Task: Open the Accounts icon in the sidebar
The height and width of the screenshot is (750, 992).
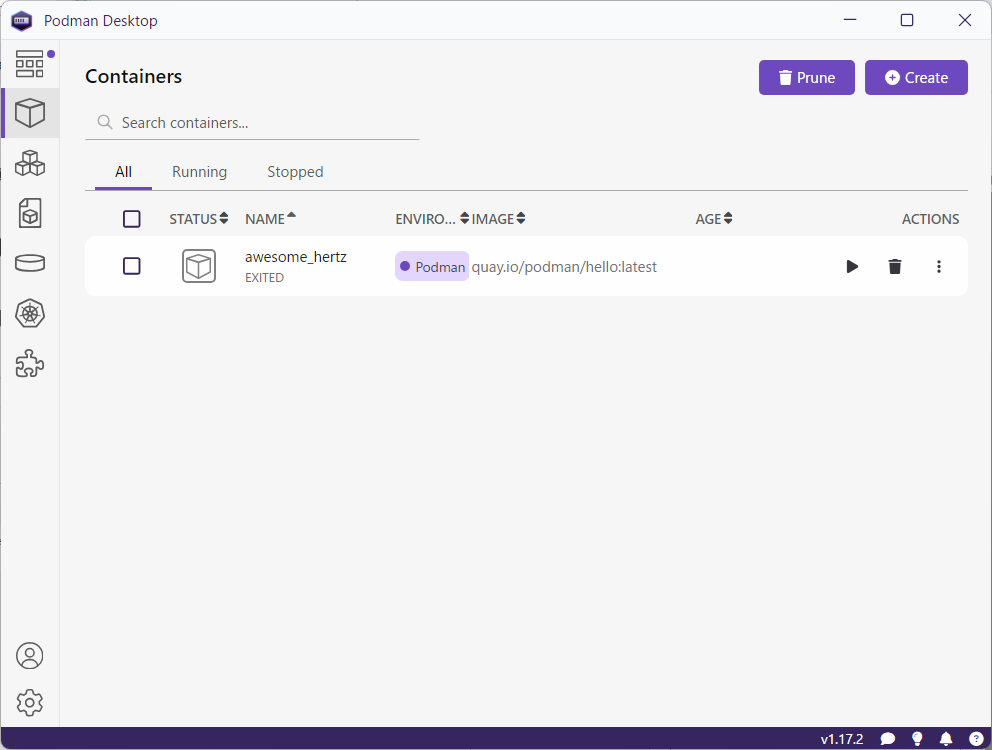Action: point(30,656)
